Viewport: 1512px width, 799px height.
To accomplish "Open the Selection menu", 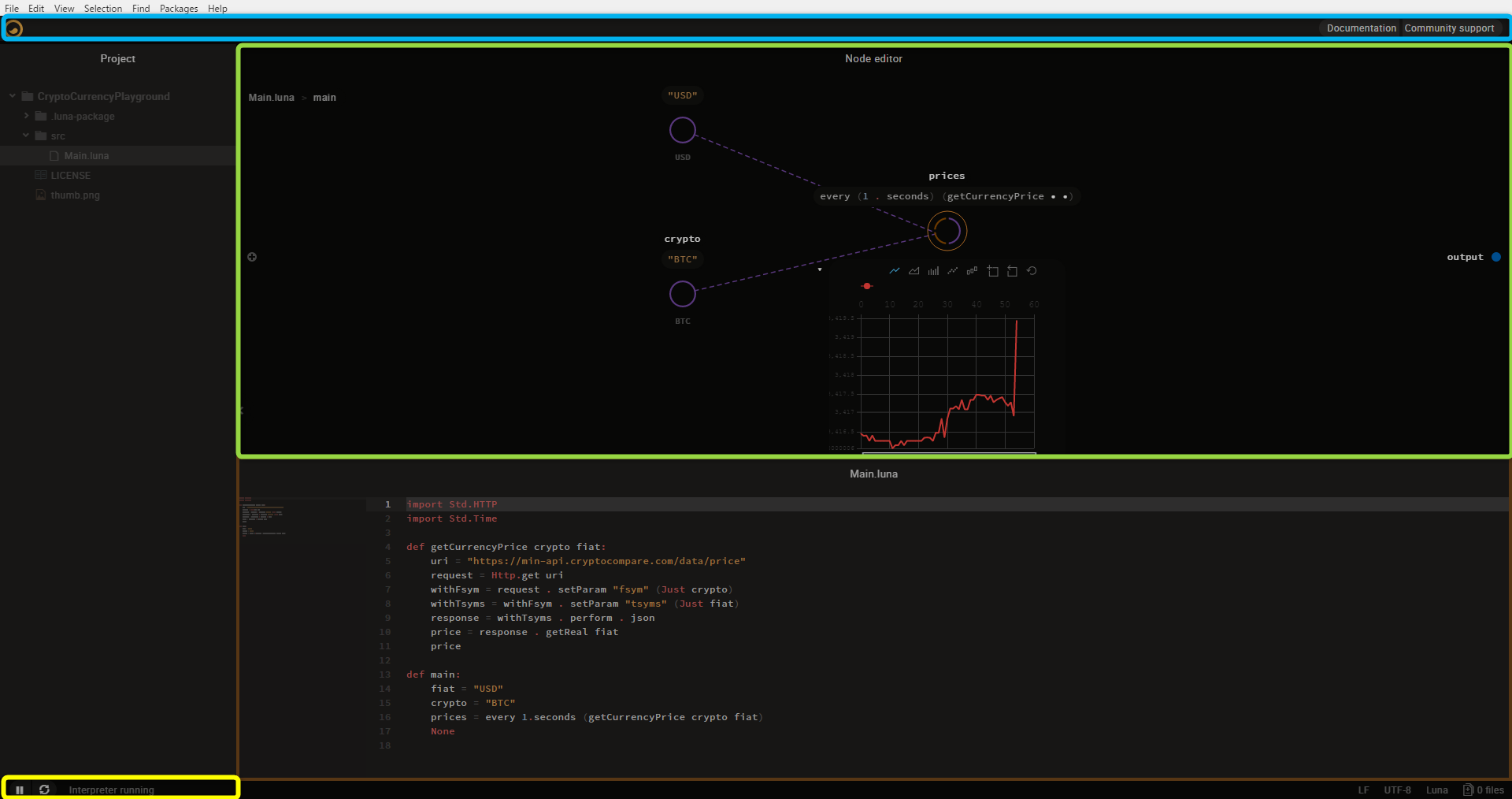I will (x=102, y=9).
